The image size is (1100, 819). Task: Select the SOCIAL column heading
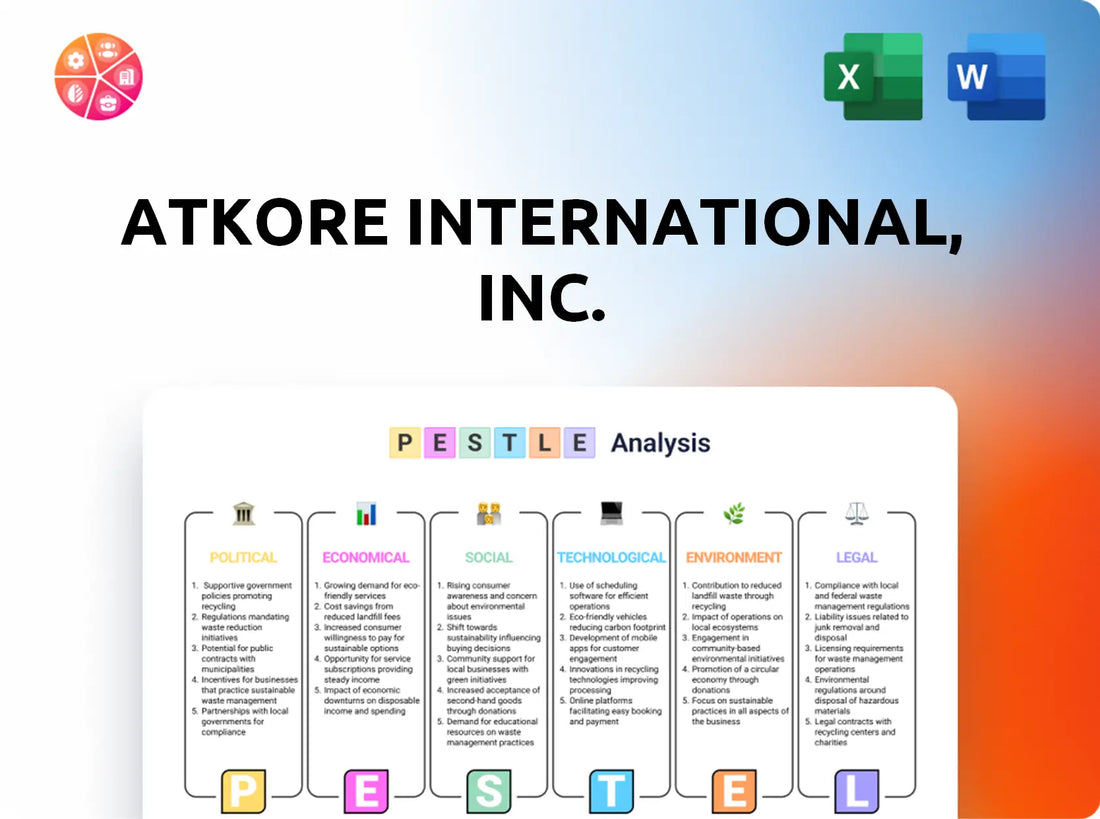[489, 557]
